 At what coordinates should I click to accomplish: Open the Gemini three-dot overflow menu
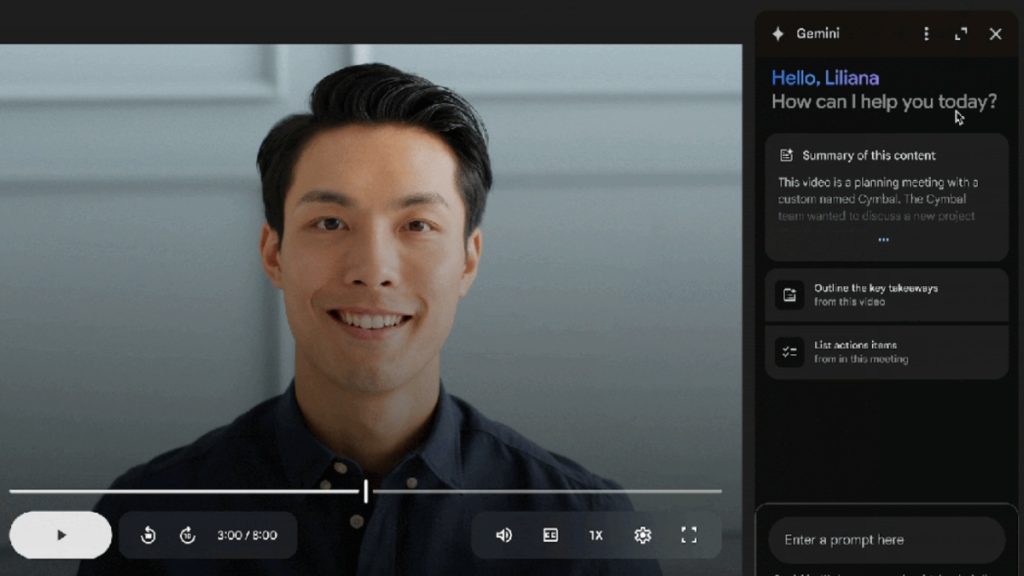point(925,33)
